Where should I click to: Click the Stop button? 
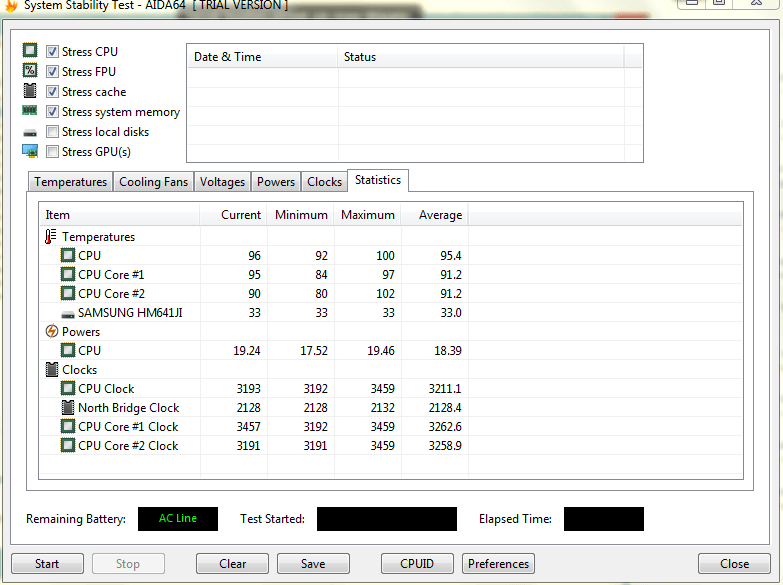click(x=128, y=564)
